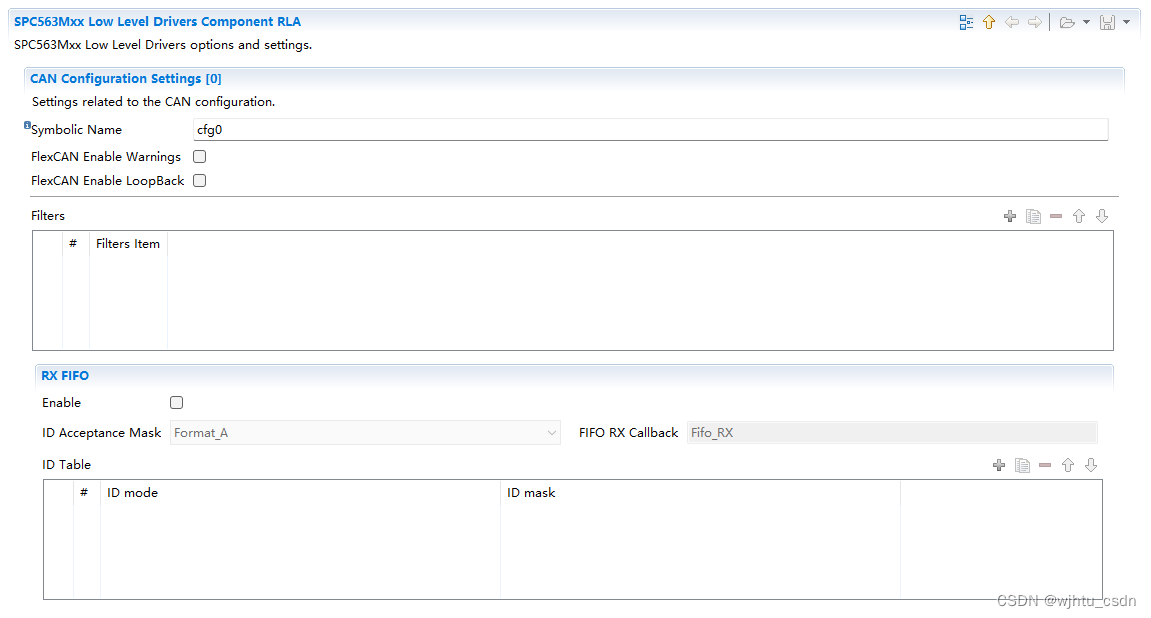Move ID Table row down

[1091, 465]
